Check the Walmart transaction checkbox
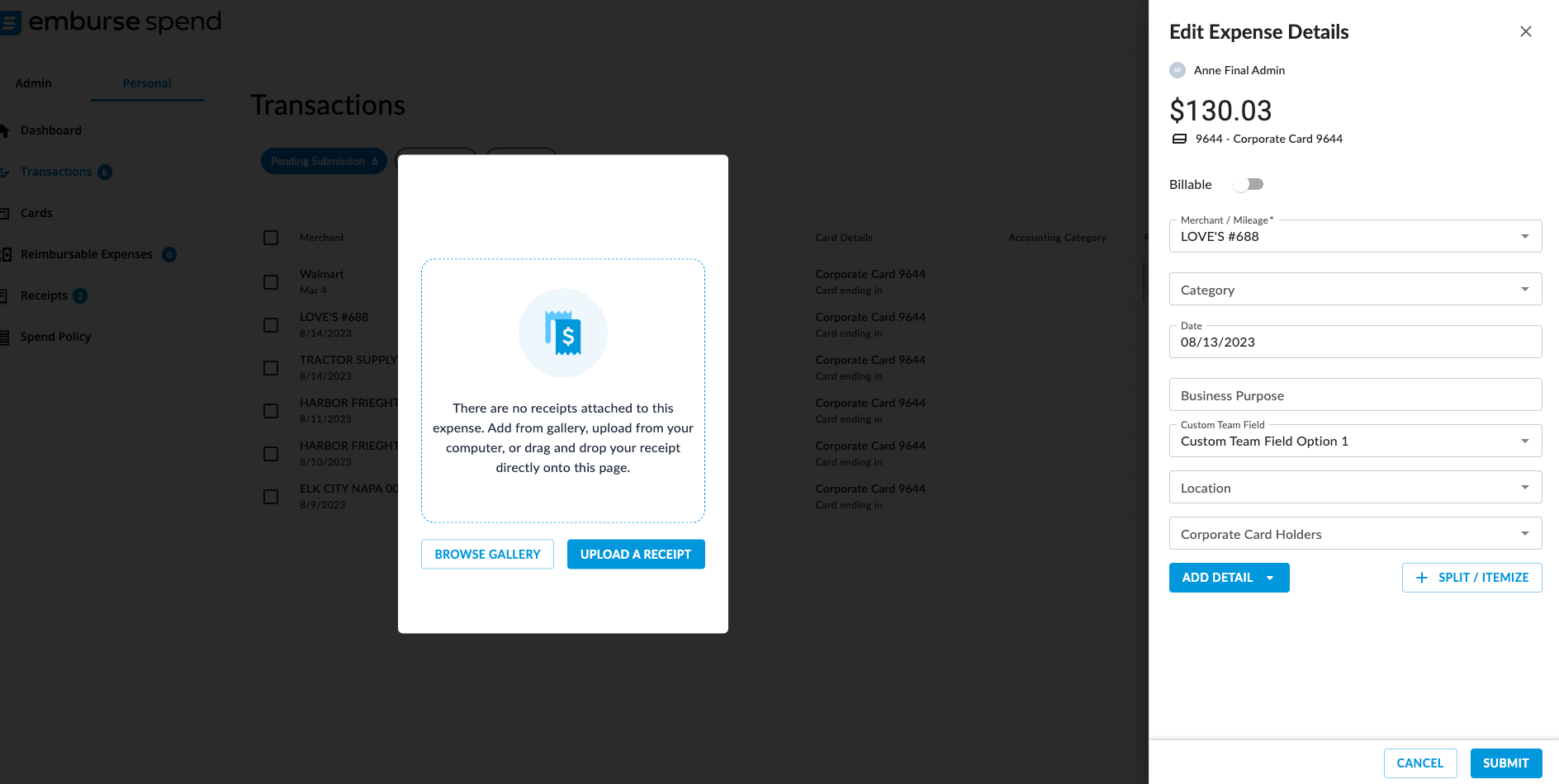Image resolution: width=1559 pixels, height=784 pixels. point(271,282)
